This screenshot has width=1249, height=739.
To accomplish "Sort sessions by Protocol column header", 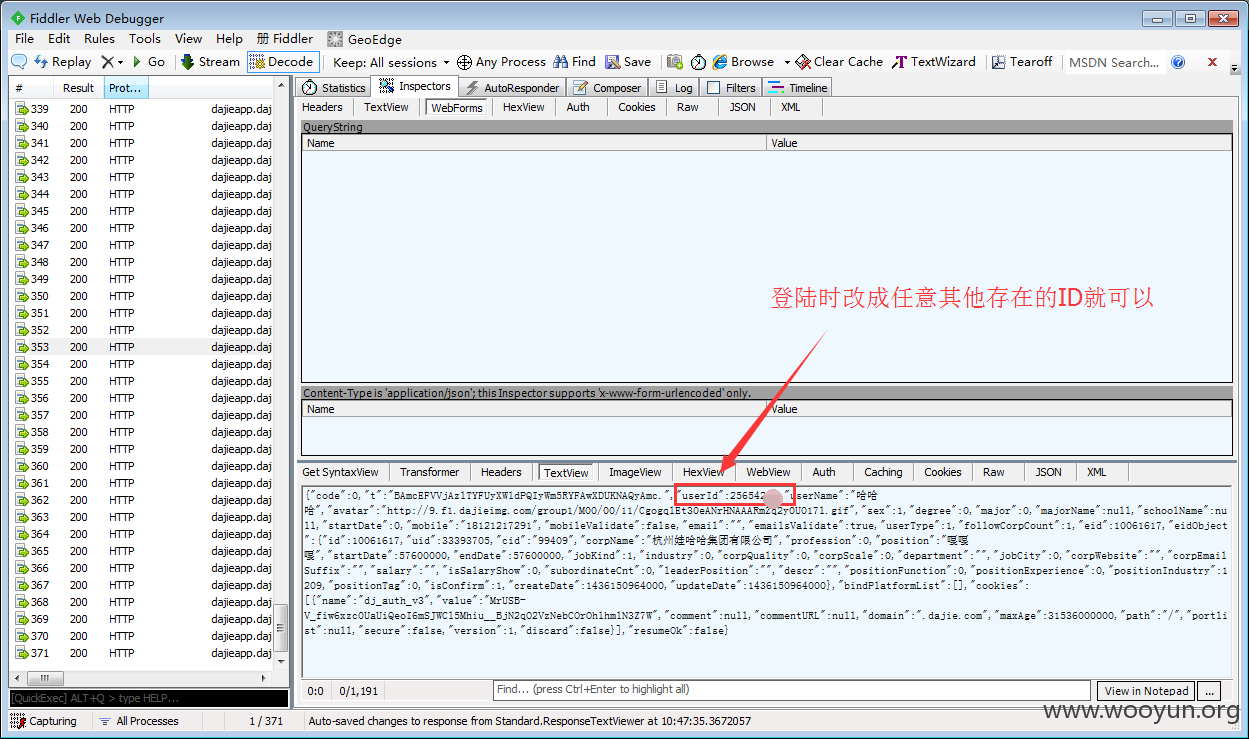I will tap(127, 88).
